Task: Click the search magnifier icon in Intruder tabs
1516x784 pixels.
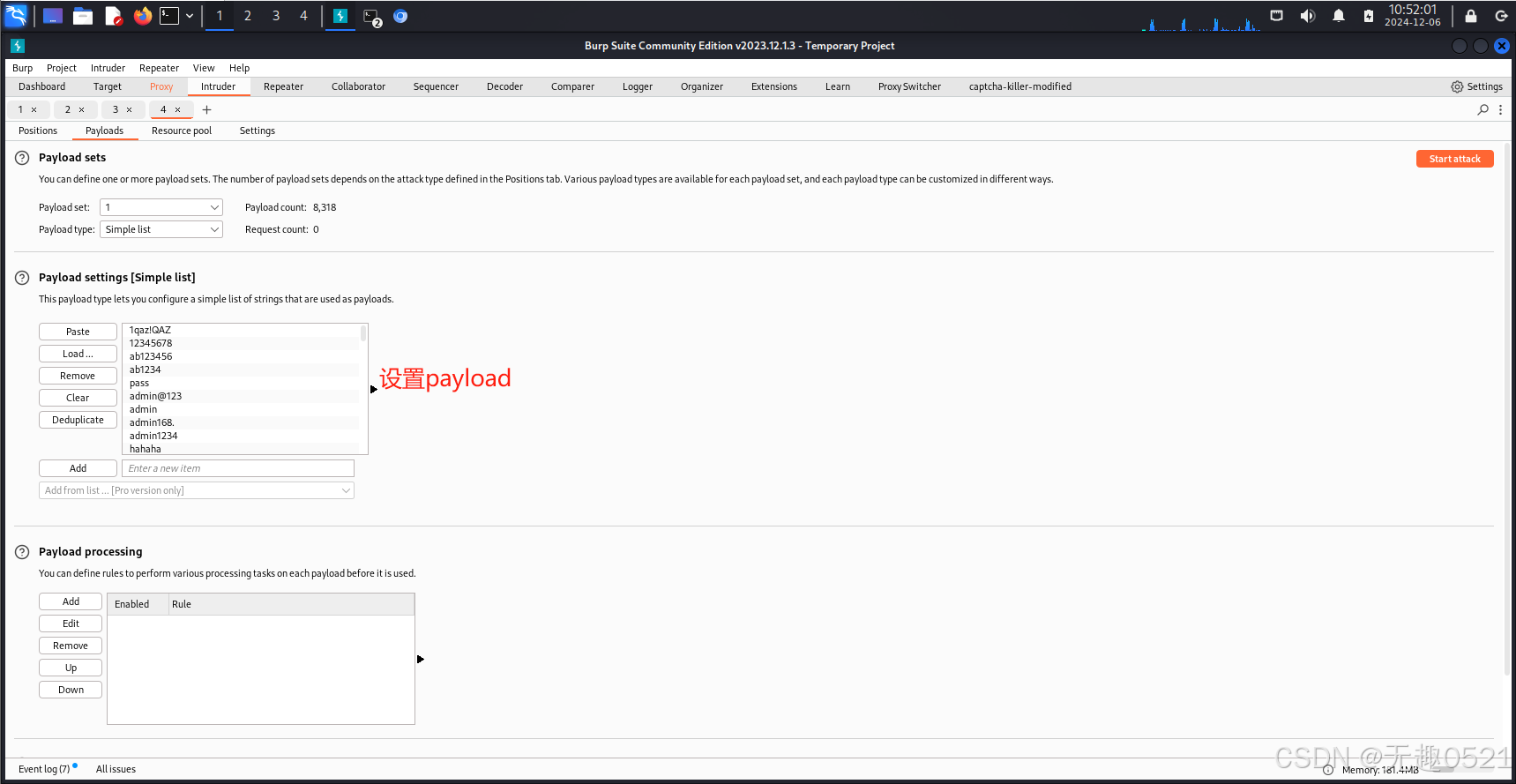Action: (1482, 109)
